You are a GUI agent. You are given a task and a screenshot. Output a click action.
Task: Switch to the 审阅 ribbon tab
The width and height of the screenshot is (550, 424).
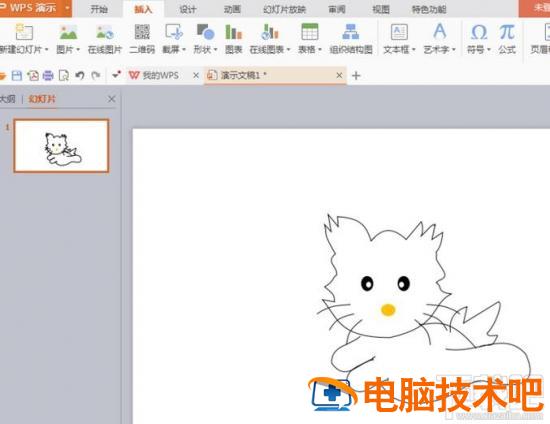coord(337,9)
